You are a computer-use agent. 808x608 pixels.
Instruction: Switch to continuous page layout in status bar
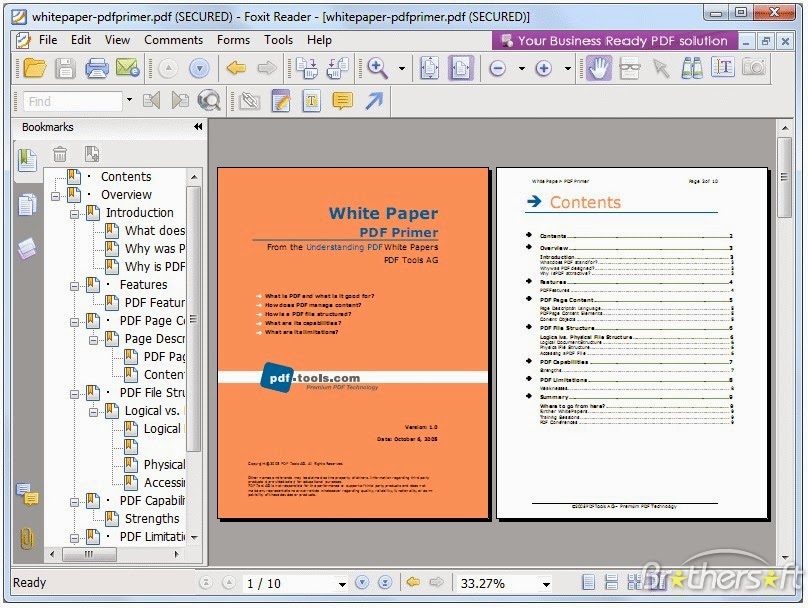[611, 583]
